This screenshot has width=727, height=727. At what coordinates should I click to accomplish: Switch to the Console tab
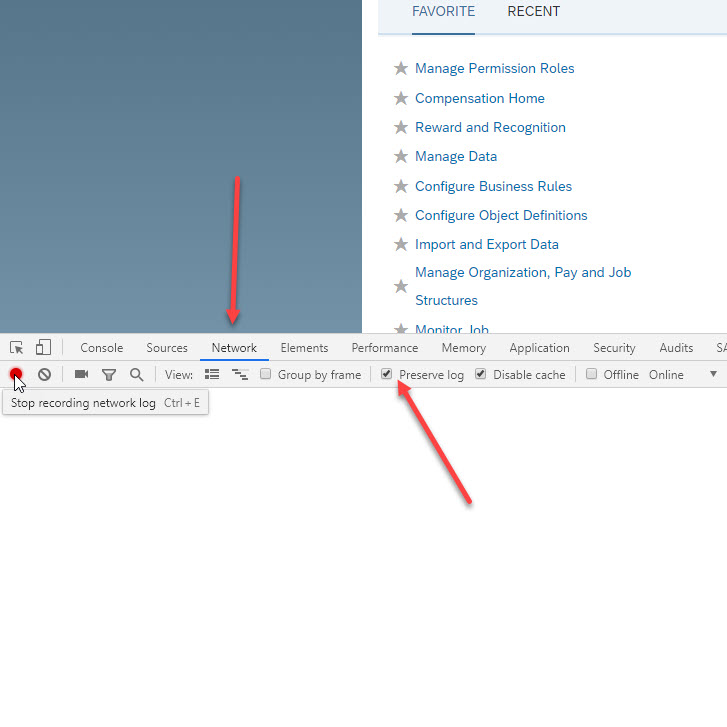click(x=102, y=348)
